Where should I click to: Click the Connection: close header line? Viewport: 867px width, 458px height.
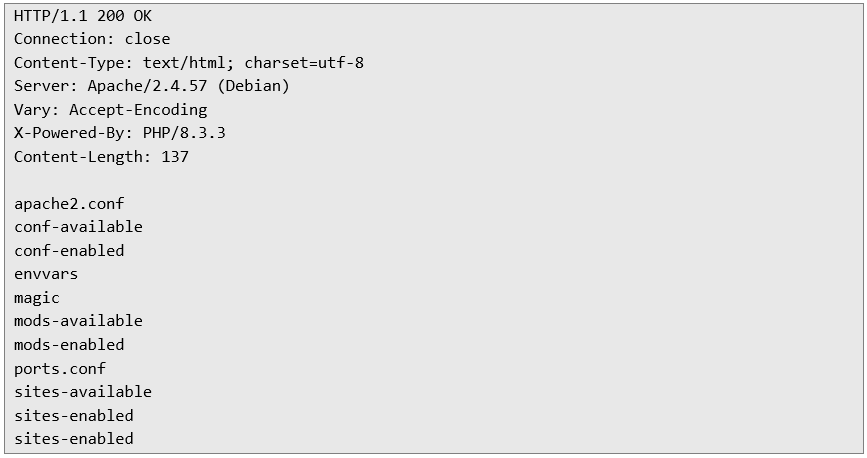click(92, 39)
